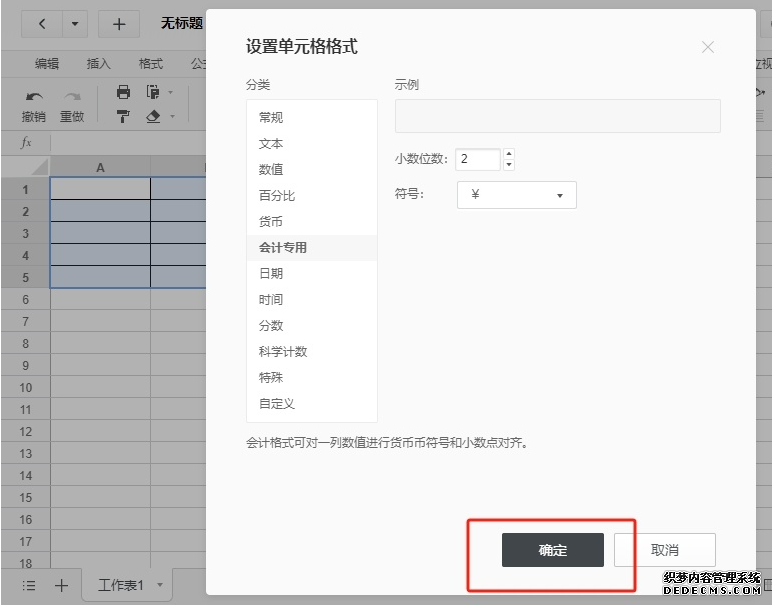Select column A header
Viewport: 772px width, 605px height.
point(100,167)
